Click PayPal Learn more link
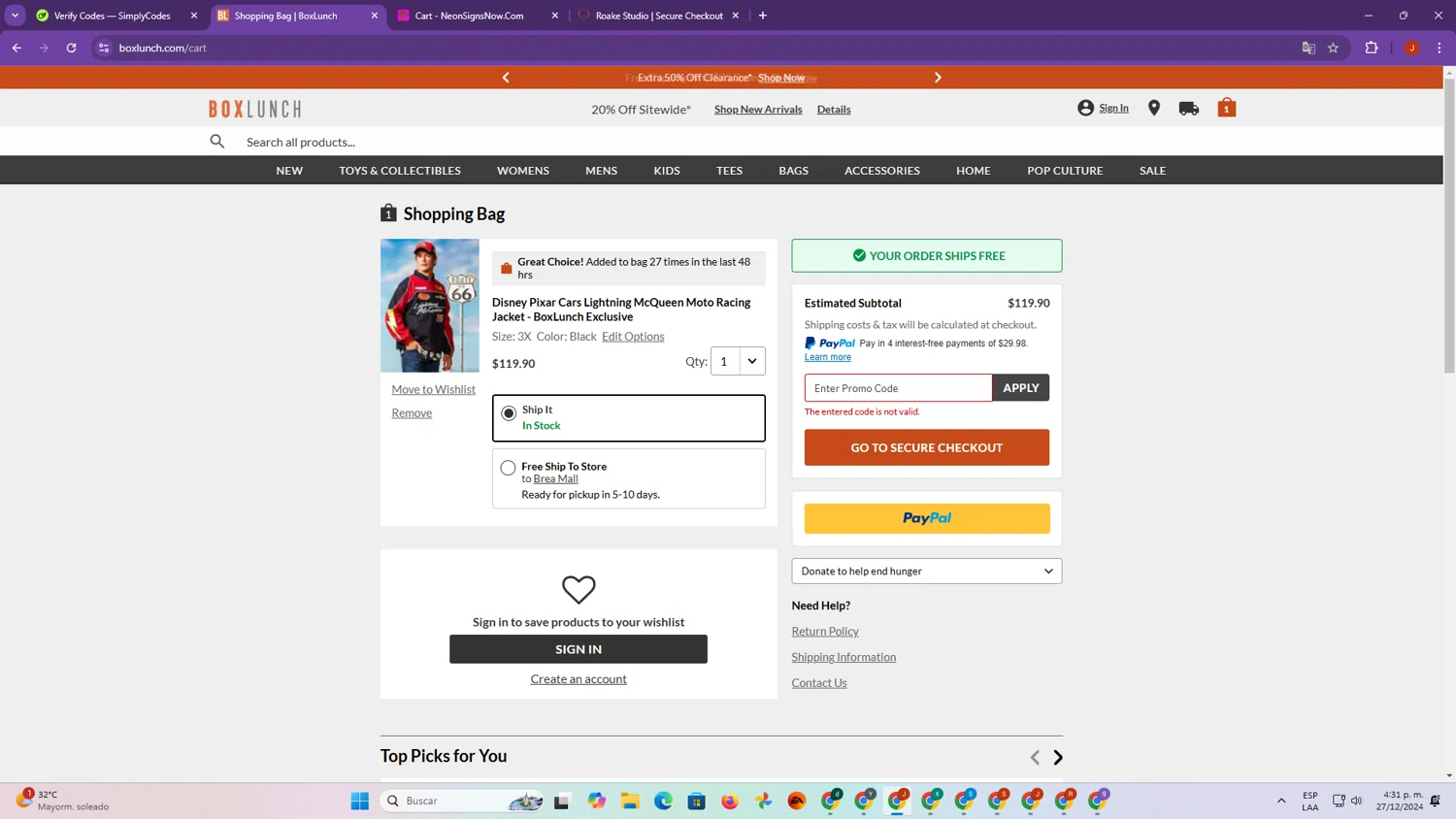This screenshot has width=1456, height=819. (x=828, y=357)
